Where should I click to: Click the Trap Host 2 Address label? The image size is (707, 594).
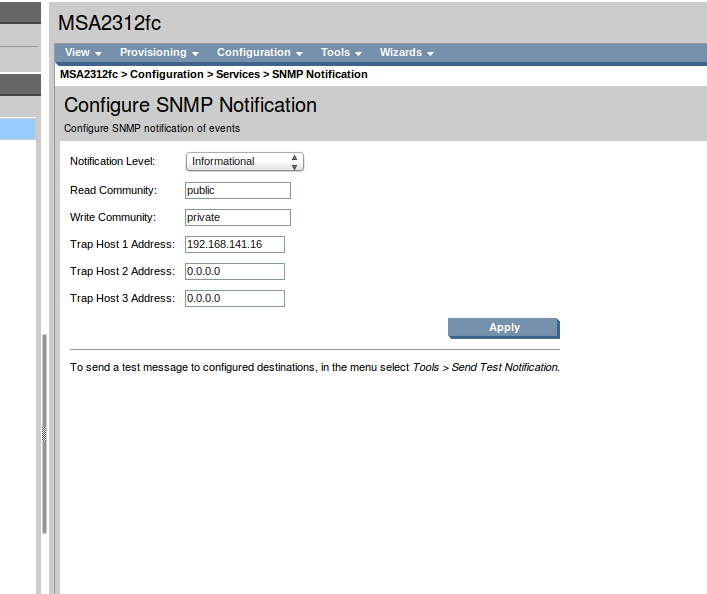[122, 272]
